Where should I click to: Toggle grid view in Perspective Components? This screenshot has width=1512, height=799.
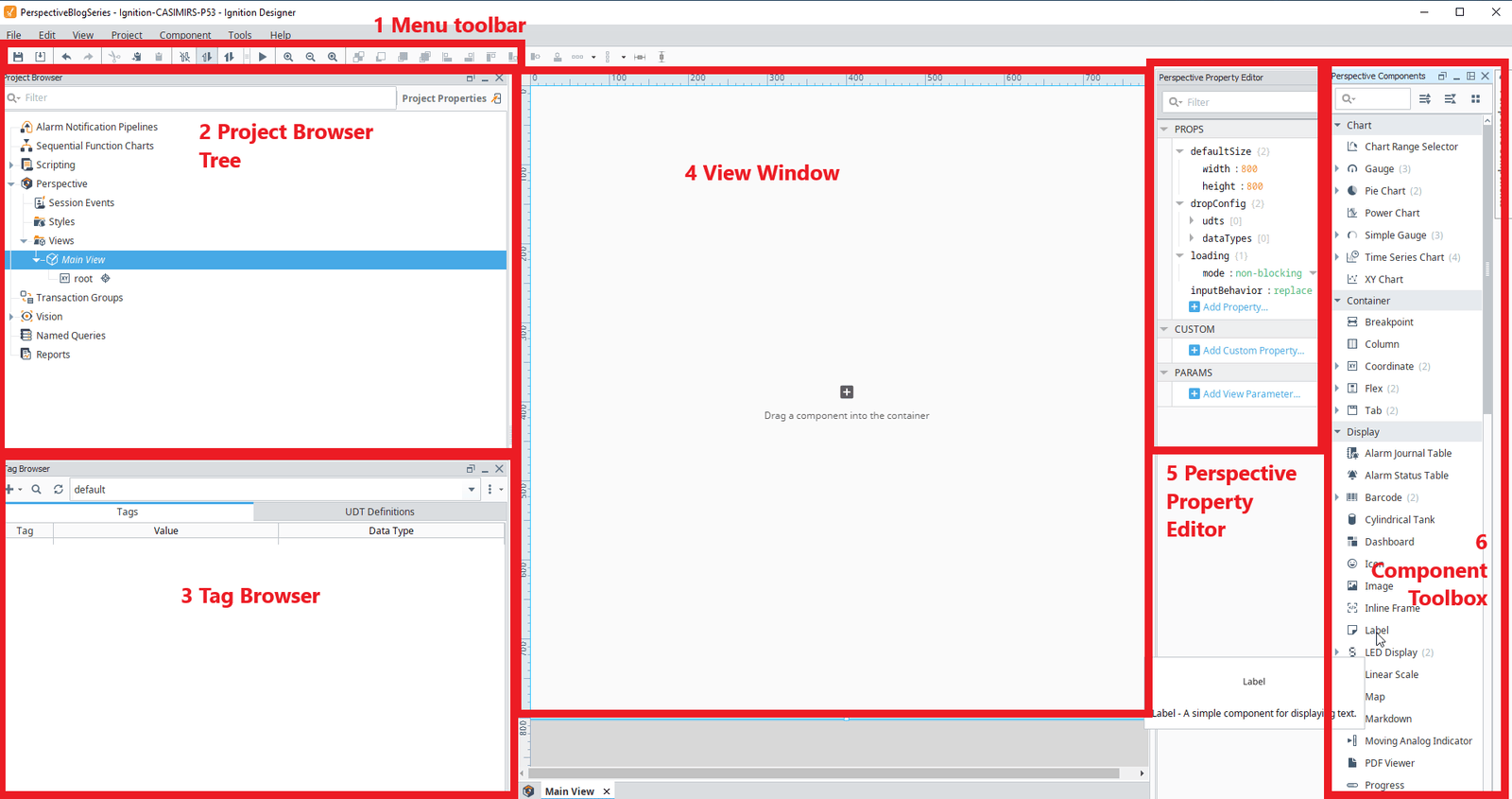pyautogui.click(x=1475, y=98)
